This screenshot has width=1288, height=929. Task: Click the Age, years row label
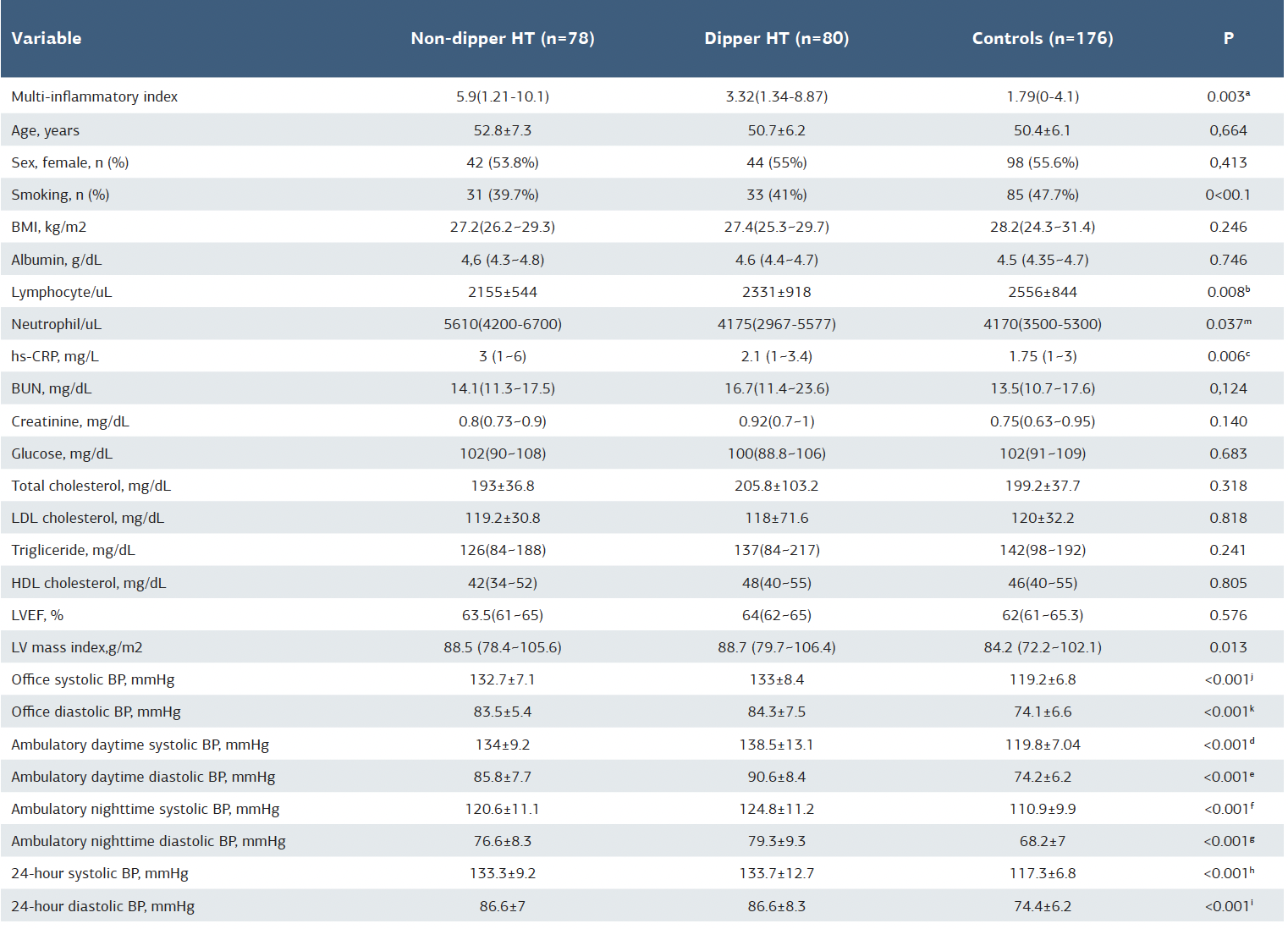[46, 130]
